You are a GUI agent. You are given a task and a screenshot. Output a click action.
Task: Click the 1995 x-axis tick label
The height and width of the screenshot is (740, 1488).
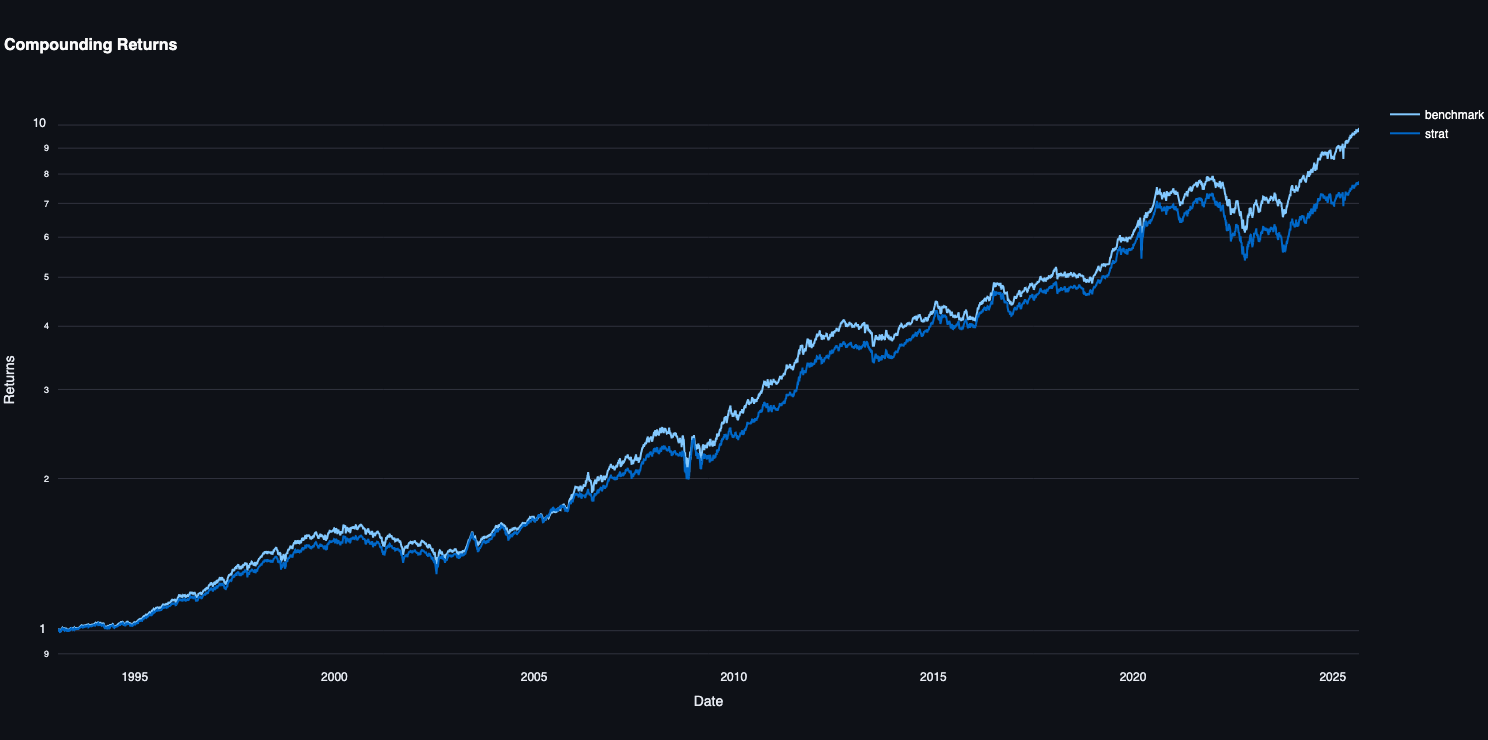pyautogui.click(x=135, y=677)
